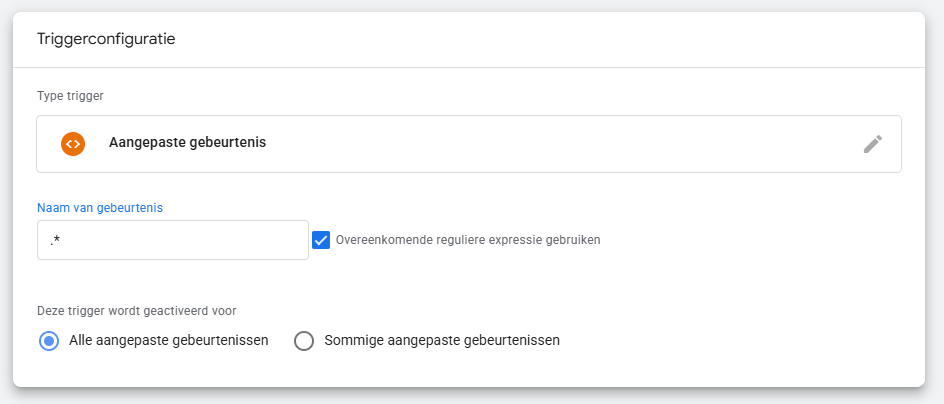The height and width of the screenshot is (404, 944).
Task: Click the 'Naam van gebeurtenis' field label
Action: coord(100,208)
